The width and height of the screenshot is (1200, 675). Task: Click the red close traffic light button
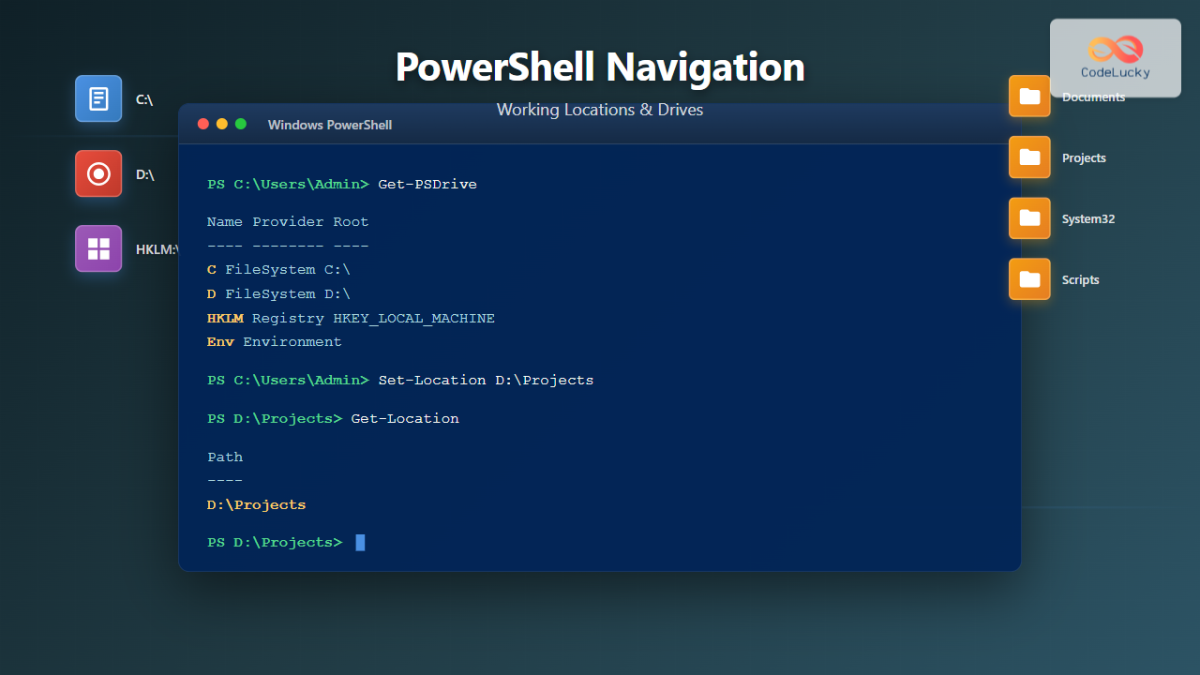point(203,123)
